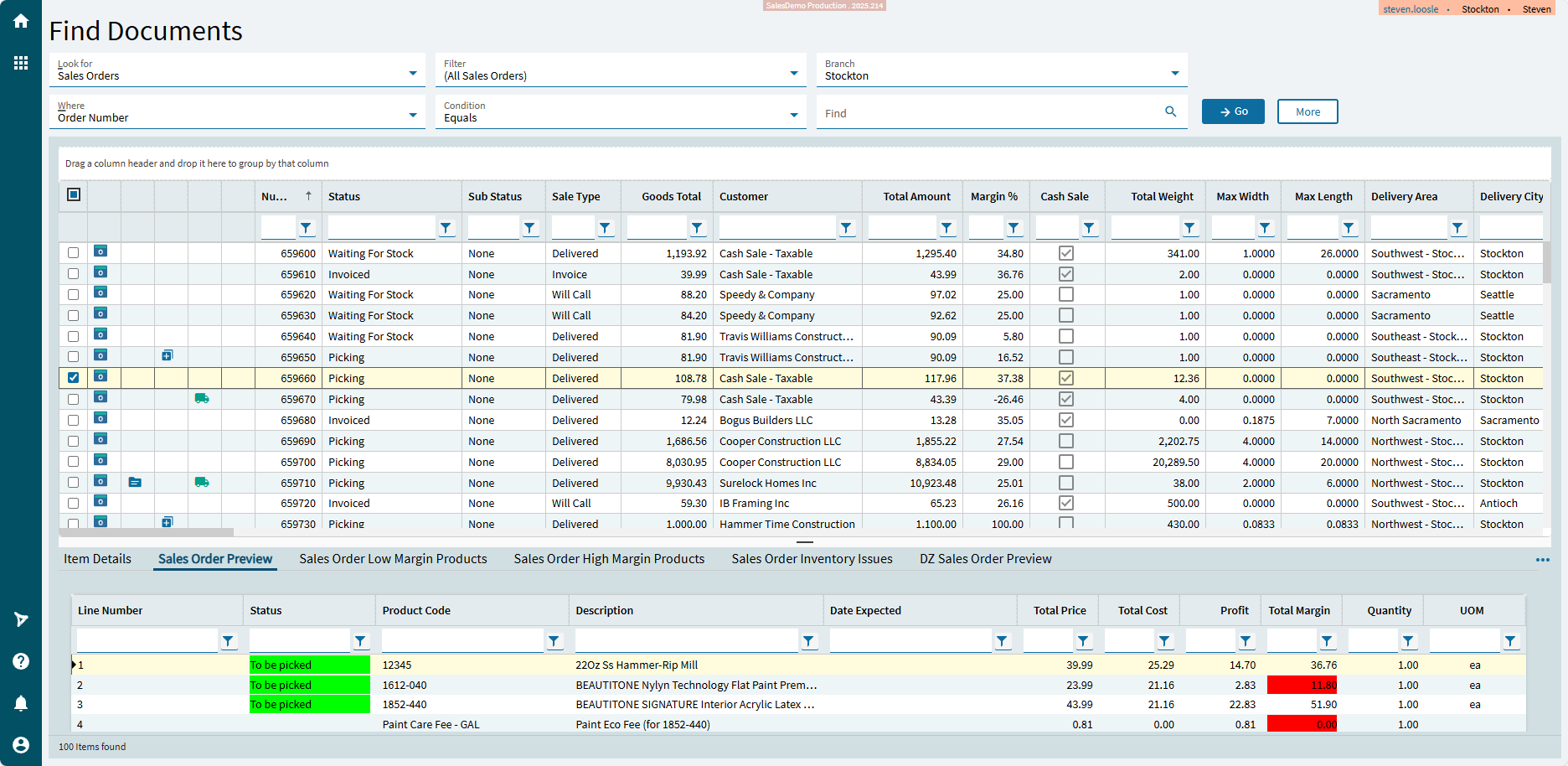The width and height of the screenshot is (1568, 766).
Task: Open the Branch Stockton dropdown
Action: tap(1174, 73)
